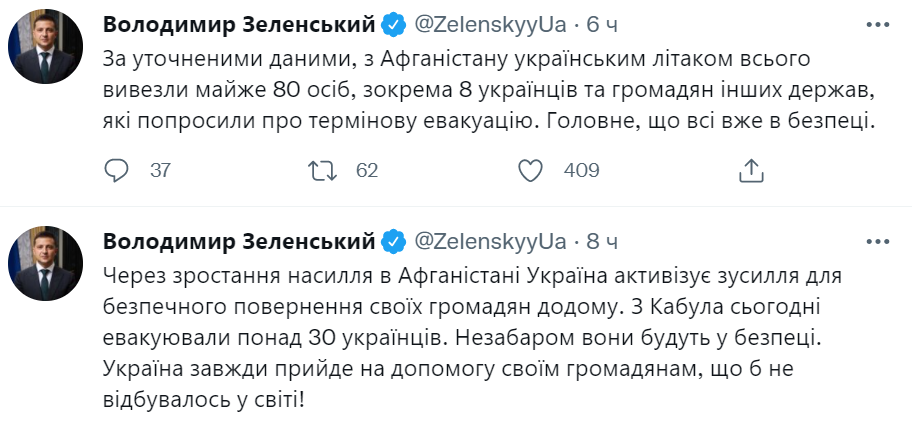Click the verified badge in the first tweet

(394, 23)
